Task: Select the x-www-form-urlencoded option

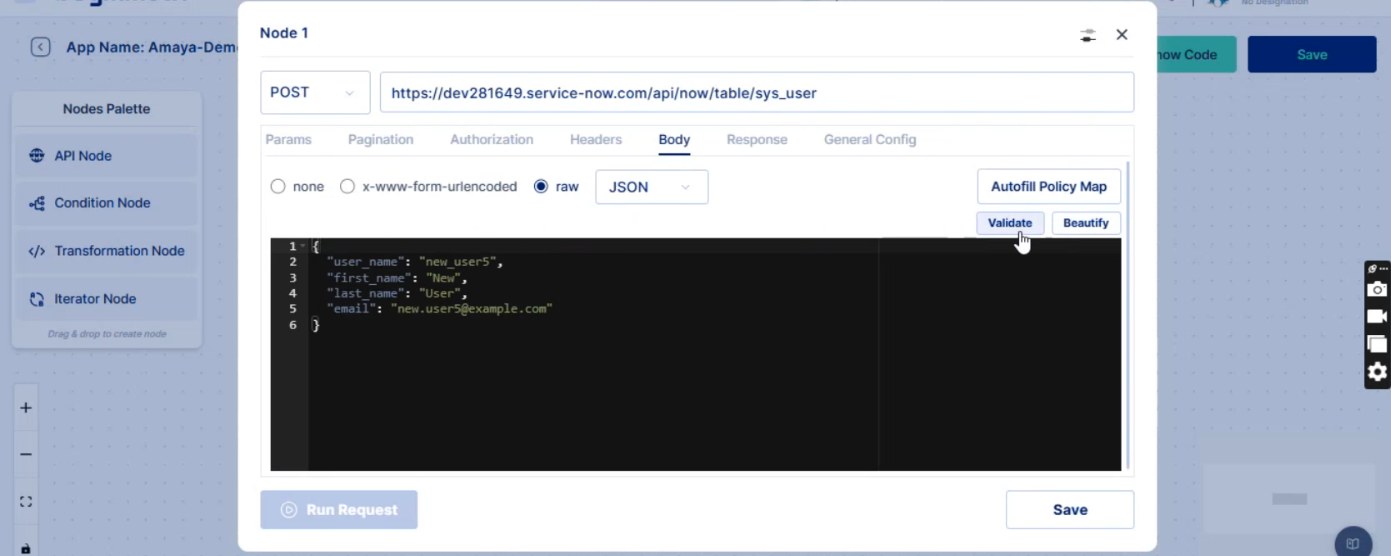Action: (x=347, y=187)
